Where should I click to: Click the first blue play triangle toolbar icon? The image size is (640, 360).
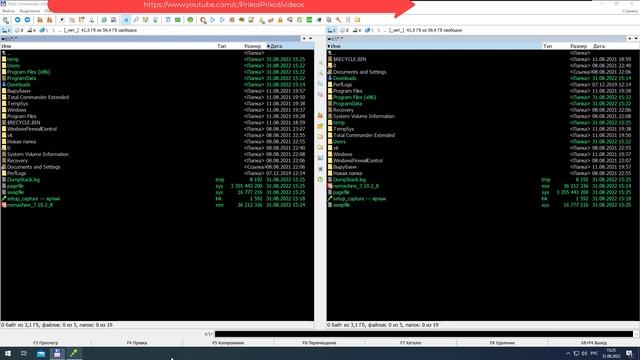pyautogui.click(x=212, y=20)
